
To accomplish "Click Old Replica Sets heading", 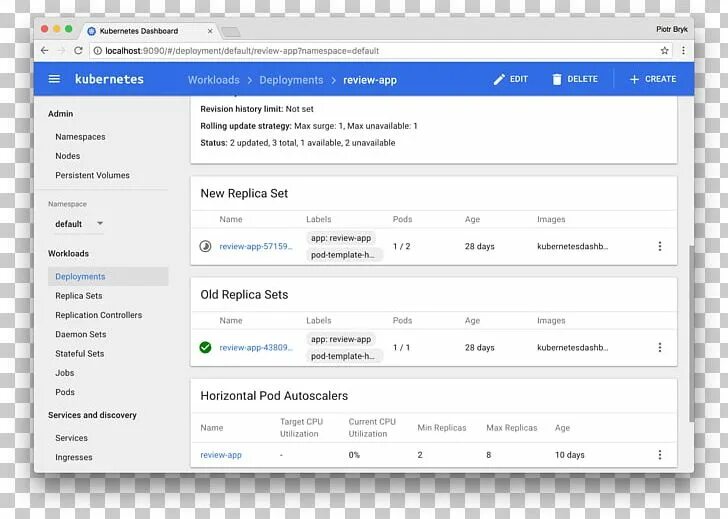I will click(244, 295).
